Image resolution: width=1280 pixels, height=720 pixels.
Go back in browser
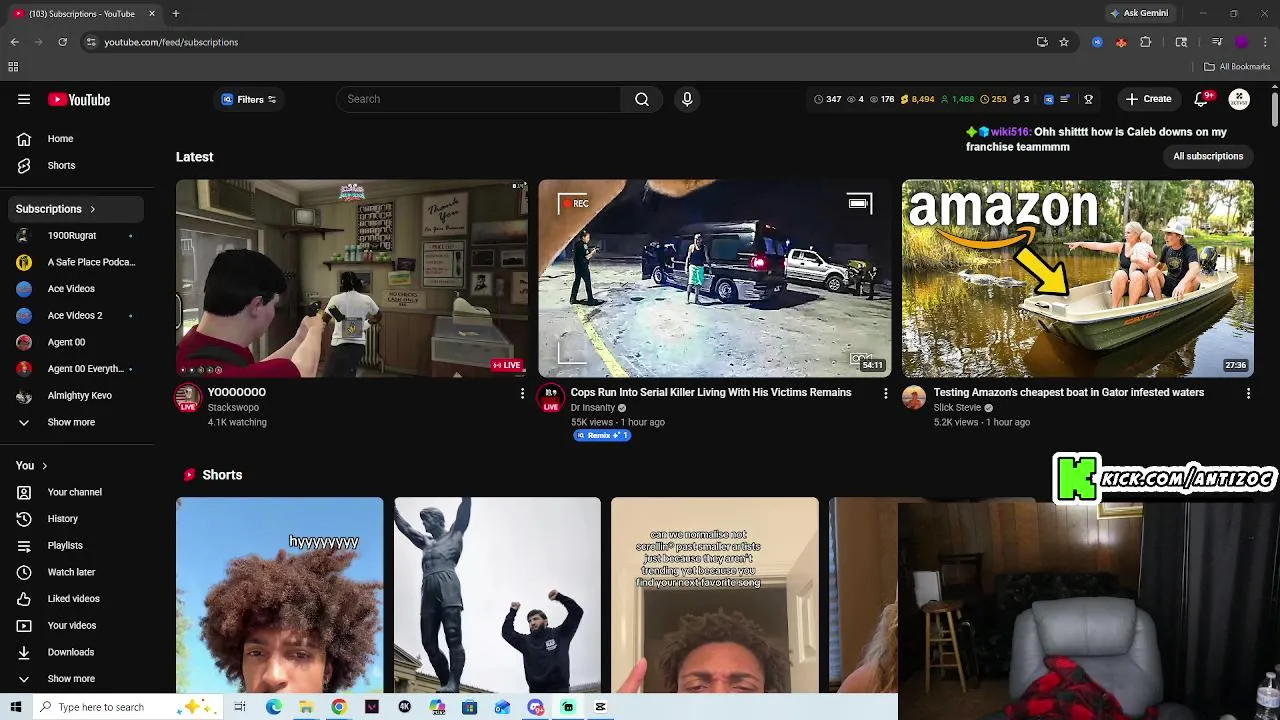point(14,42)
